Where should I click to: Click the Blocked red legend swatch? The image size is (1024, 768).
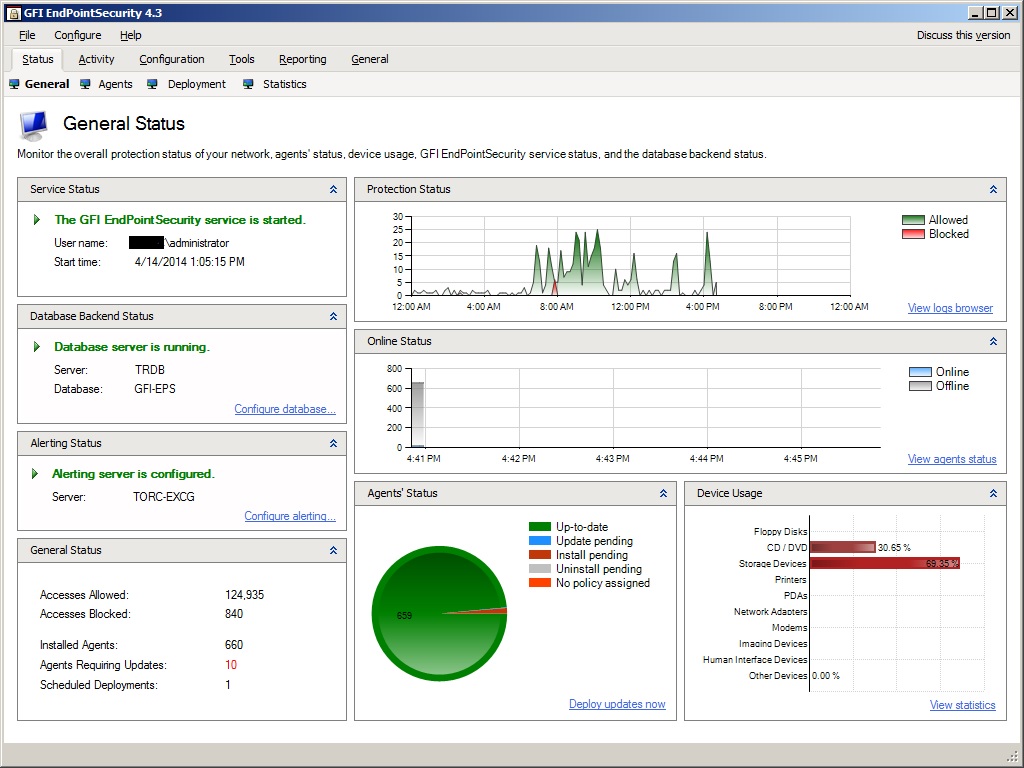913,234
